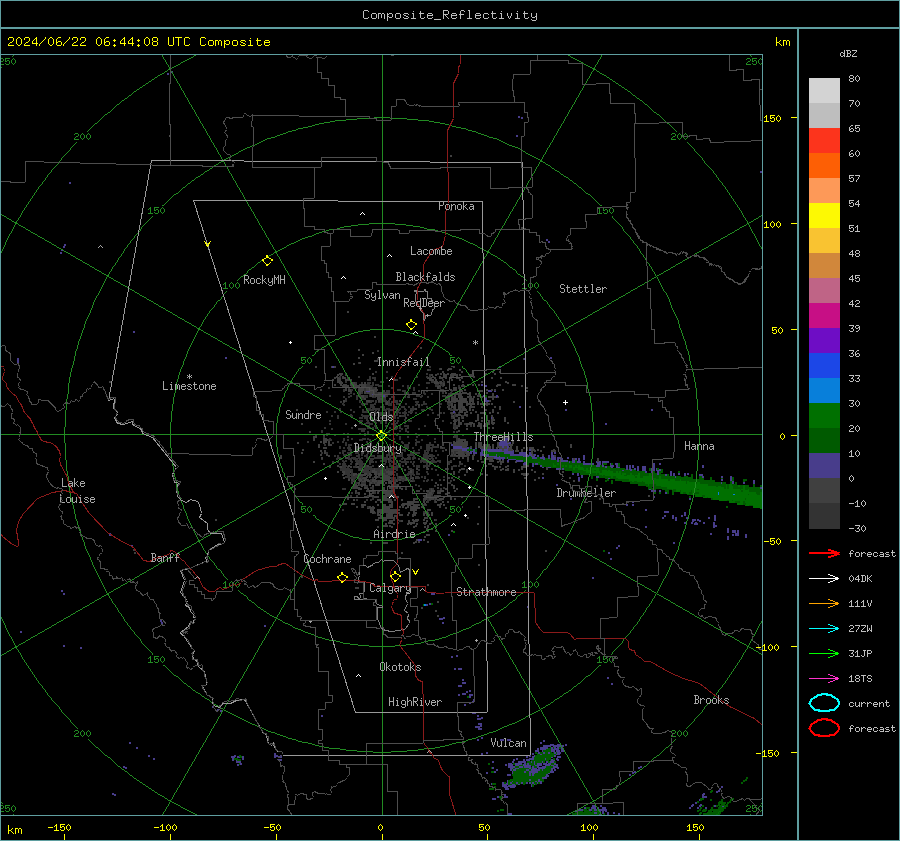
Task: Select the Lake Louise label
Action: click(x=77, y=491)
